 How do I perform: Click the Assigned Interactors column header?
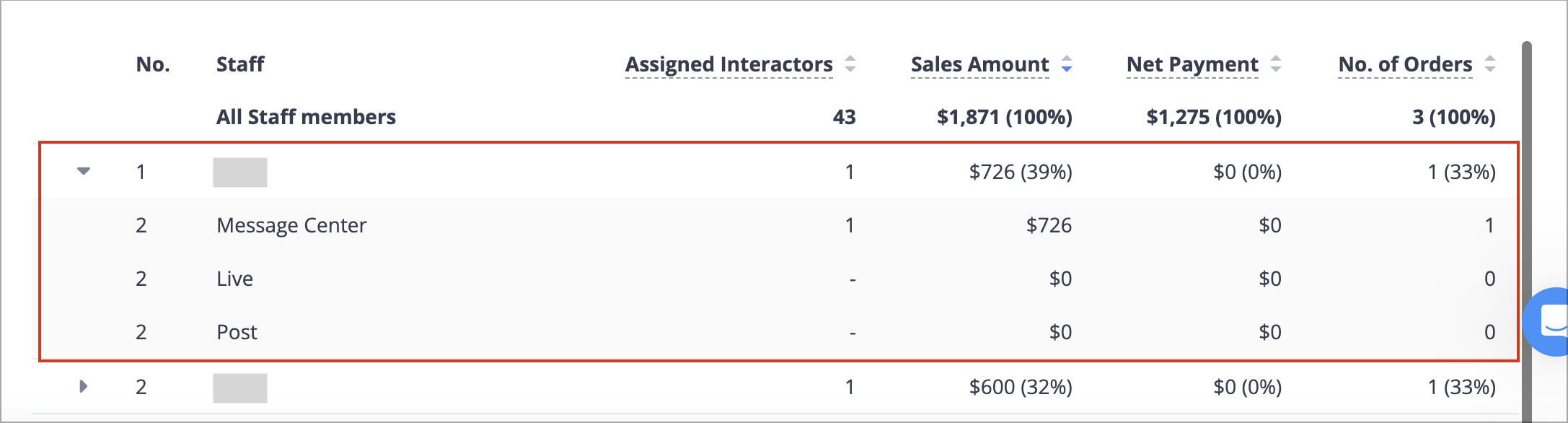[729, 64]
